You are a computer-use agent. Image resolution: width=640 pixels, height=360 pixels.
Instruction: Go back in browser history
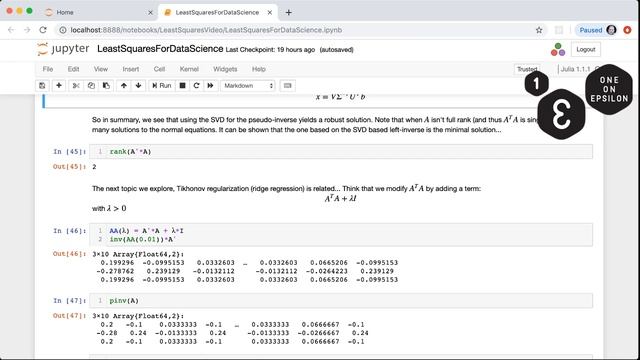tap(11, 30)
